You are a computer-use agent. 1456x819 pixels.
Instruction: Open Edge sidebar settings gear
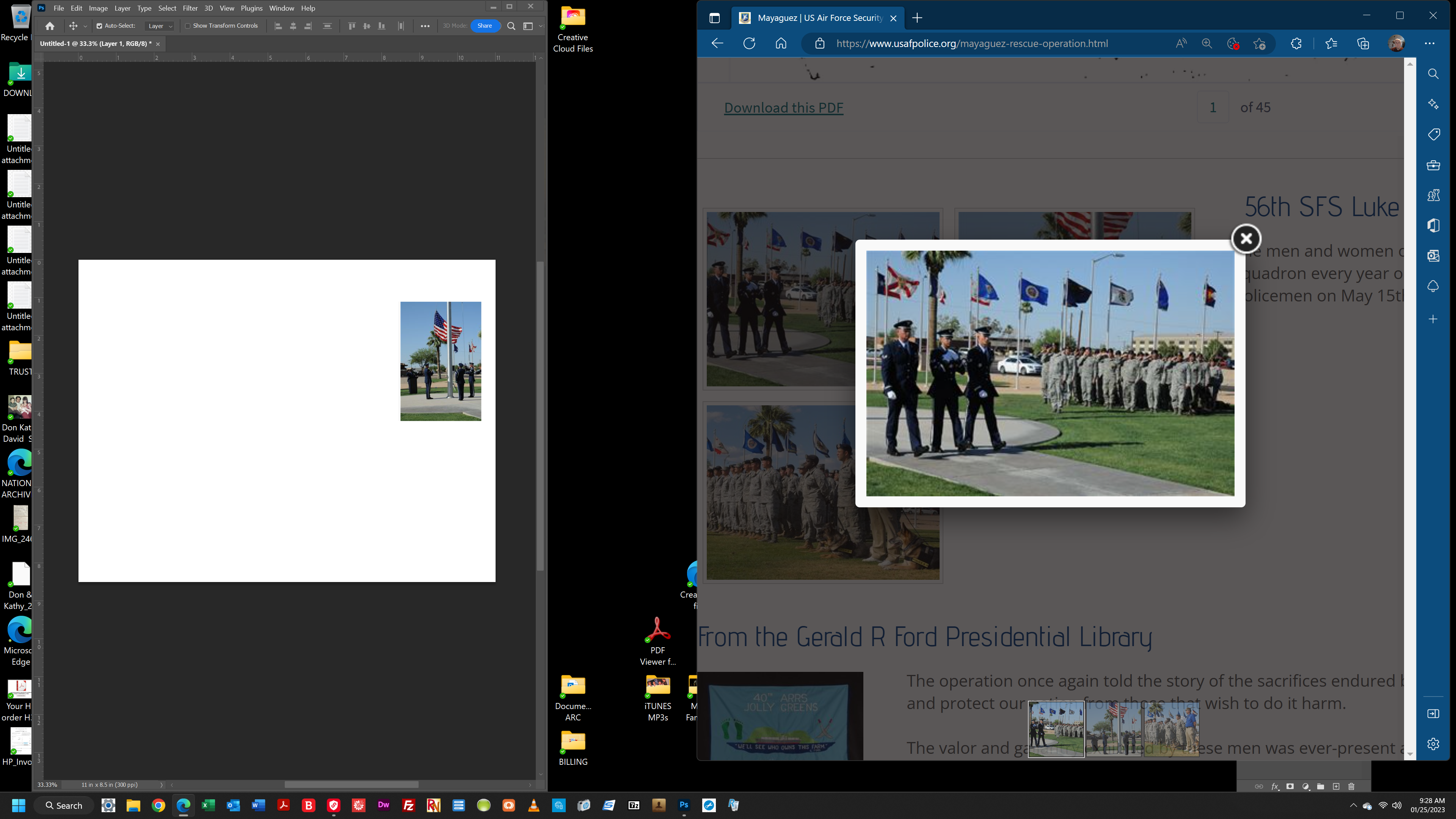[1433, 744]
